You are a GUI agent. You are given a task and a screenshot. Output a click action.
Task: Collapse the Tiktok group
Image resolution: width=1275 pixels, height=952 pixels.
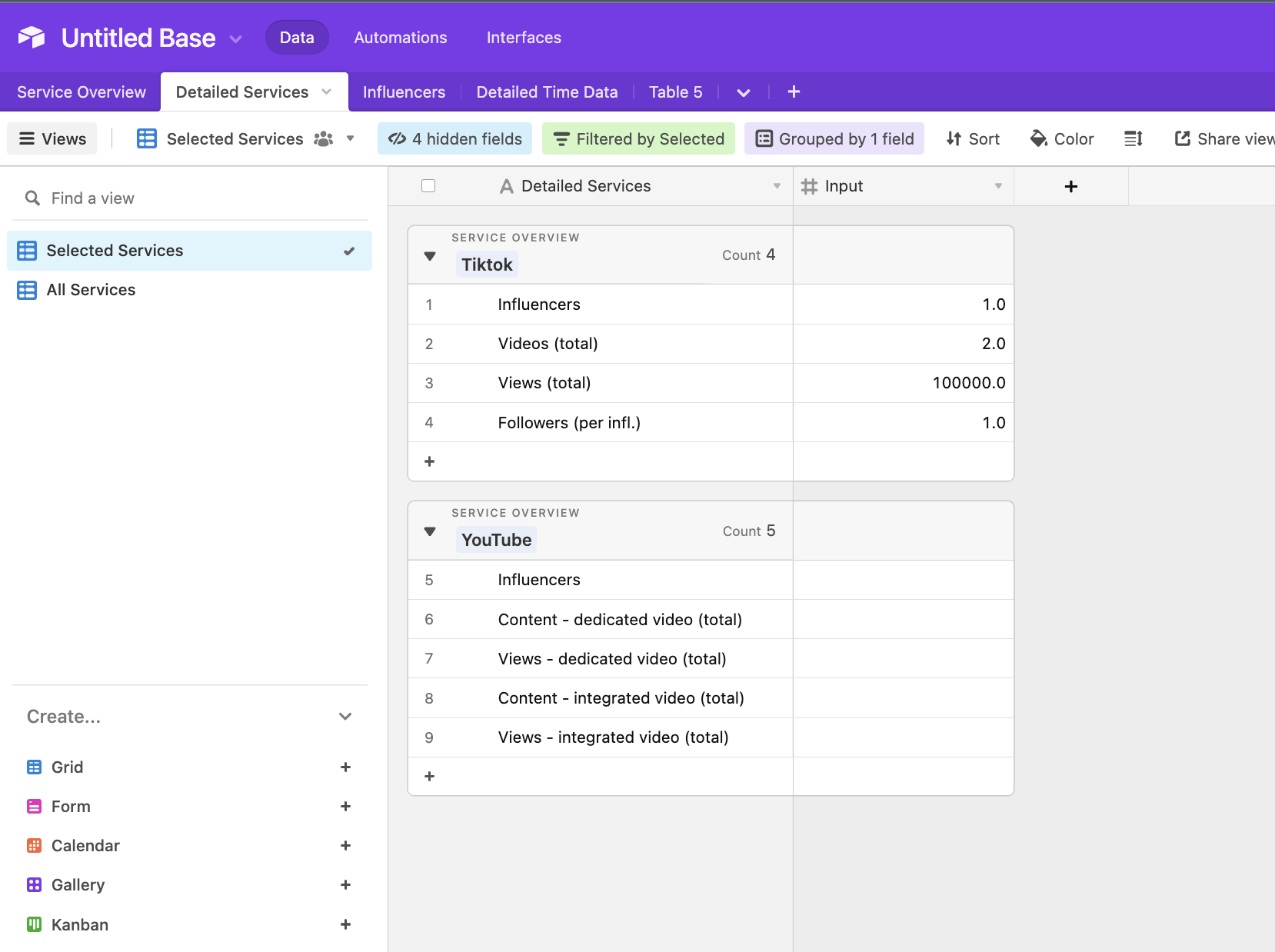tap(430, 256)
